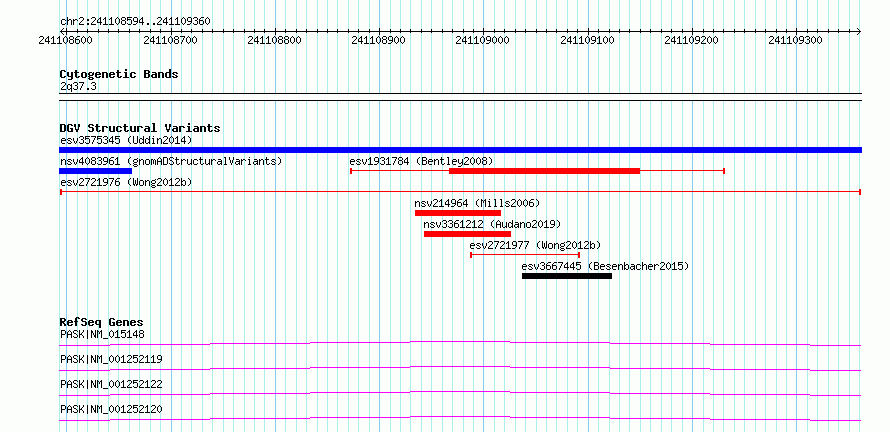Click ruler position 241108600

coord(66,40)
